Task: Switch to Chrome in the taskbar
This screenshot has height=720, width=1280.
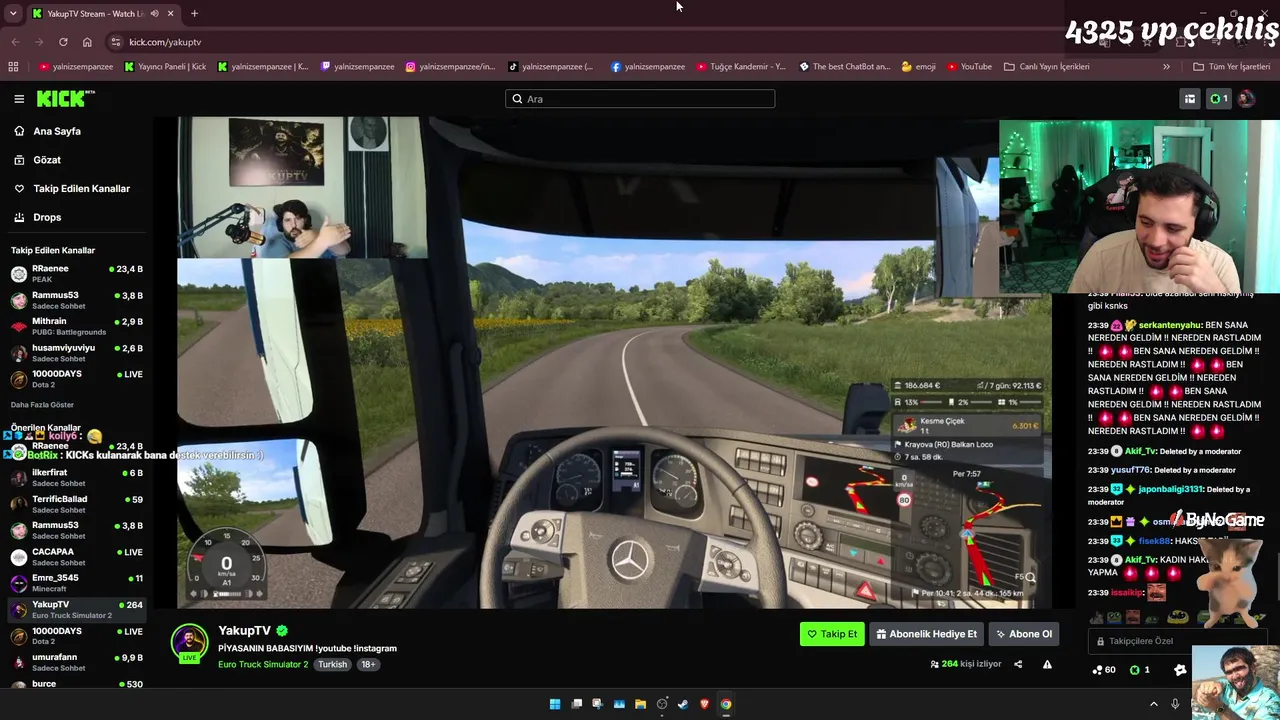Action: pos(726,704)
